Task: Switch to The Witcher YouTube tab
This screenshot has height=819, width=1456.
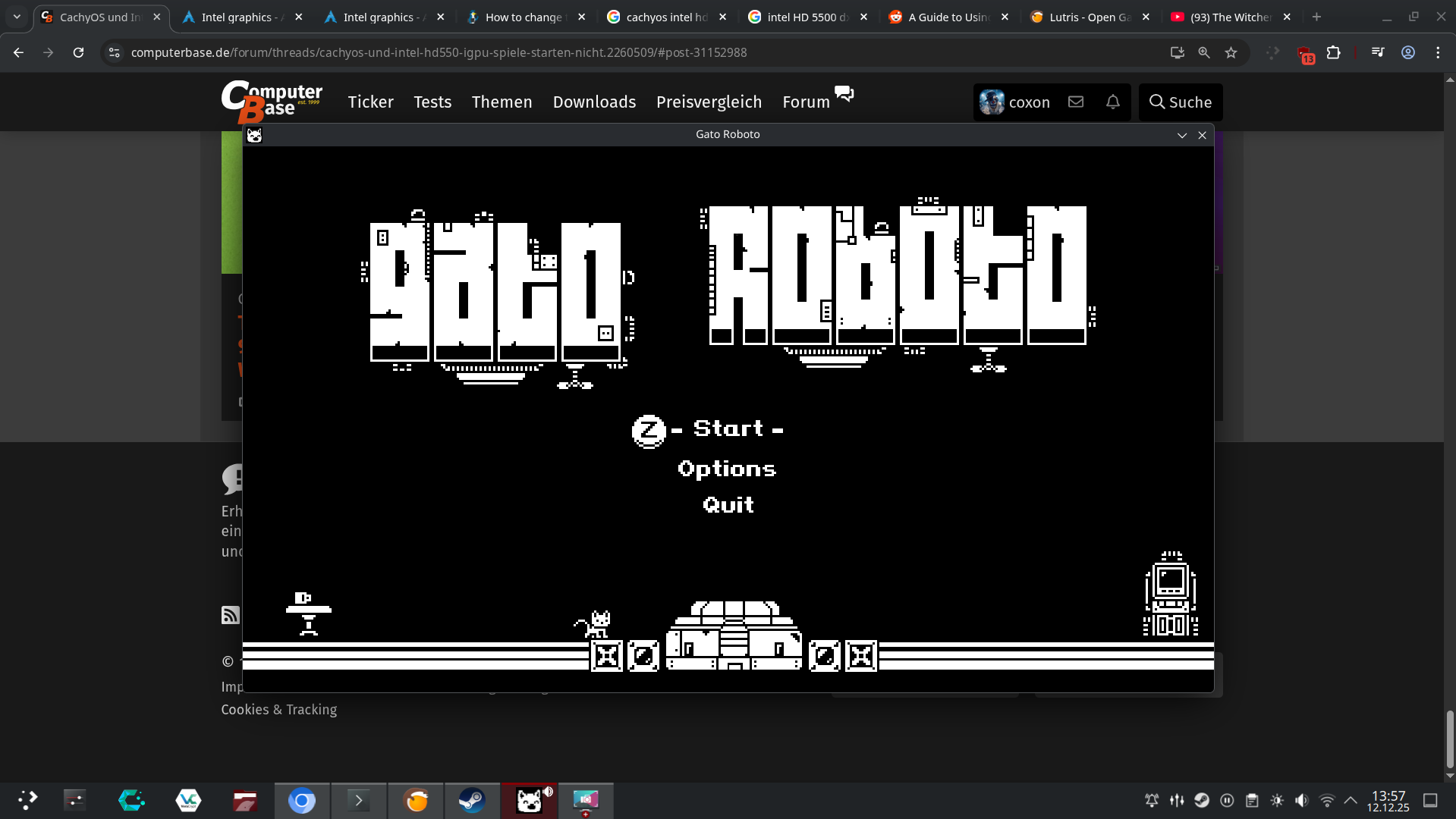Action: point(1231,17)
